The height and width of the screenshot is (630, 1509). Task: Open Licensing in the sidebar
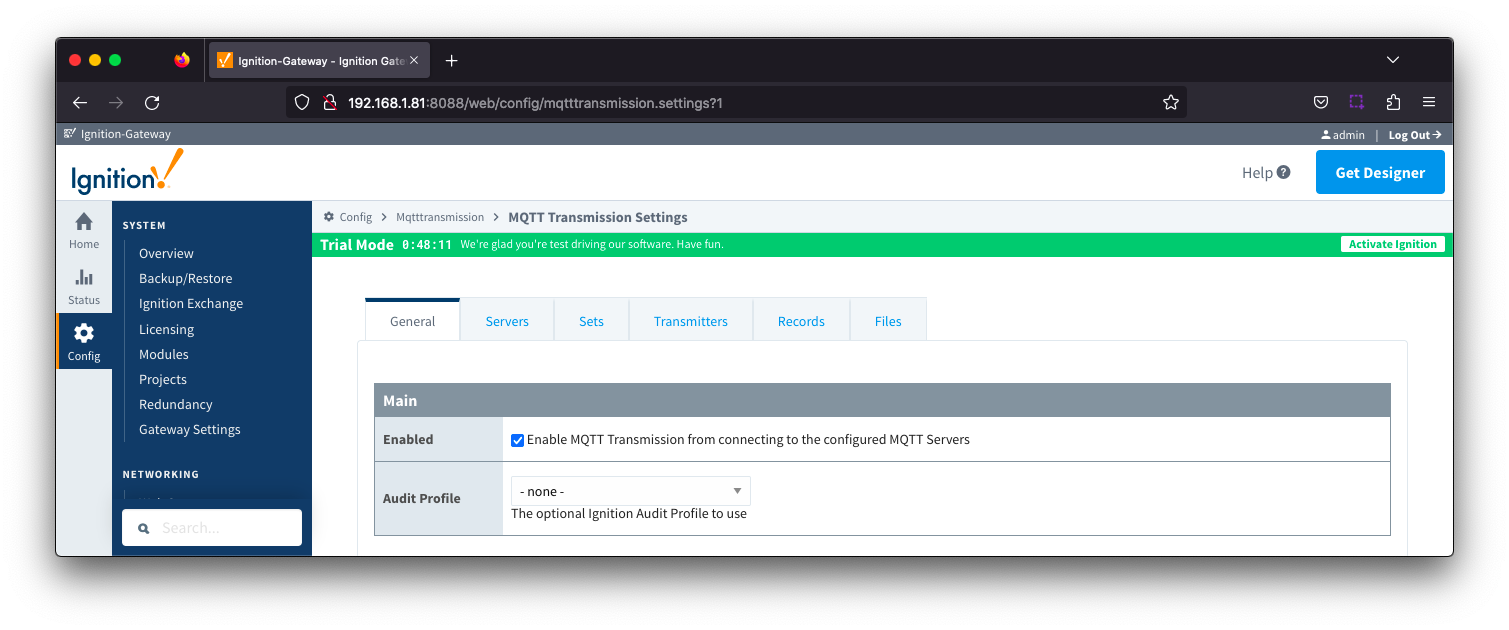pyautogui.click(x=166, y=329)
